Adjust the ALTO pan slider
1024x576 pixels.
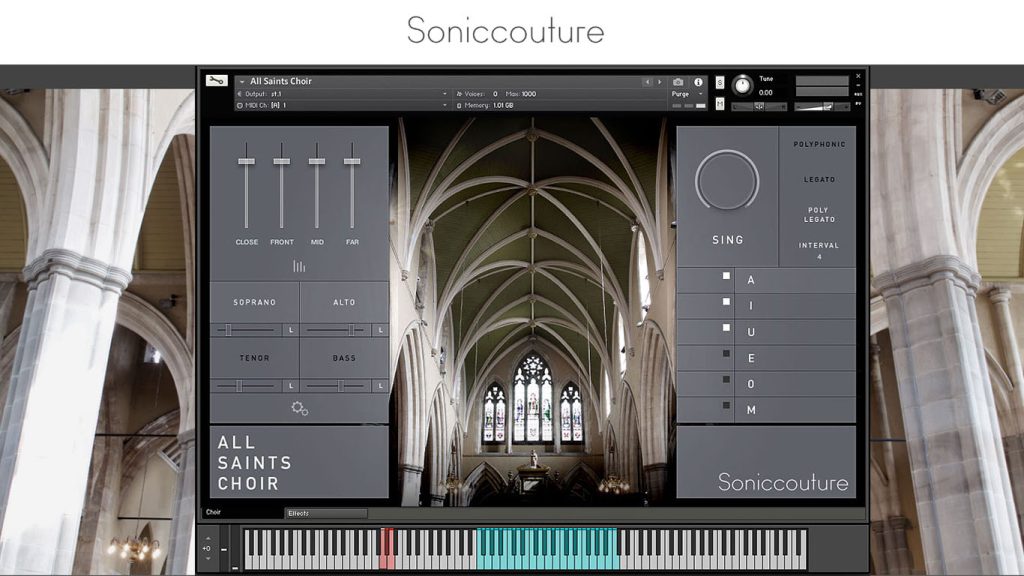351,330
